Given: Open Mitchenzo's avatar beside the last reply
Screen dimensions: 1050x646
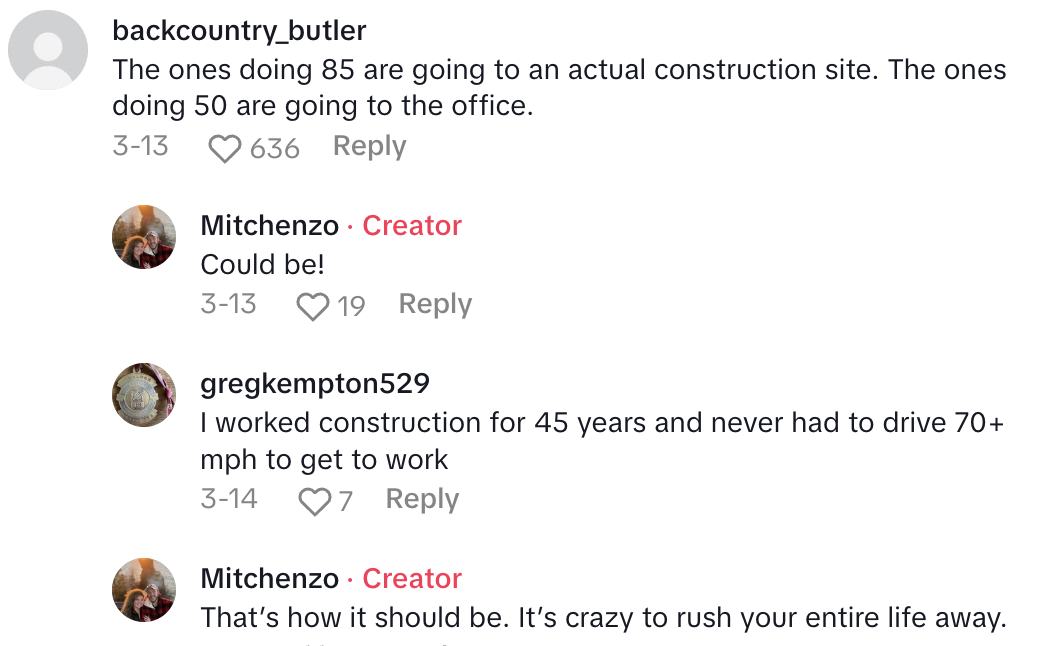Looking at the screenshot, I should [x=144, y=590].
